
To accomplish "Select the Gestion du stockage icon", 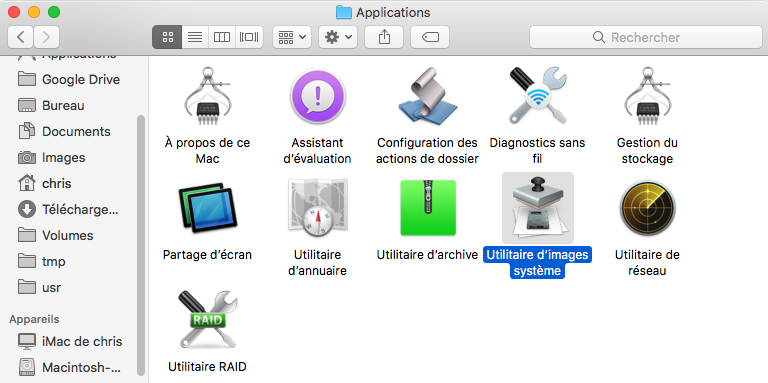I will [x=648, y=96].
